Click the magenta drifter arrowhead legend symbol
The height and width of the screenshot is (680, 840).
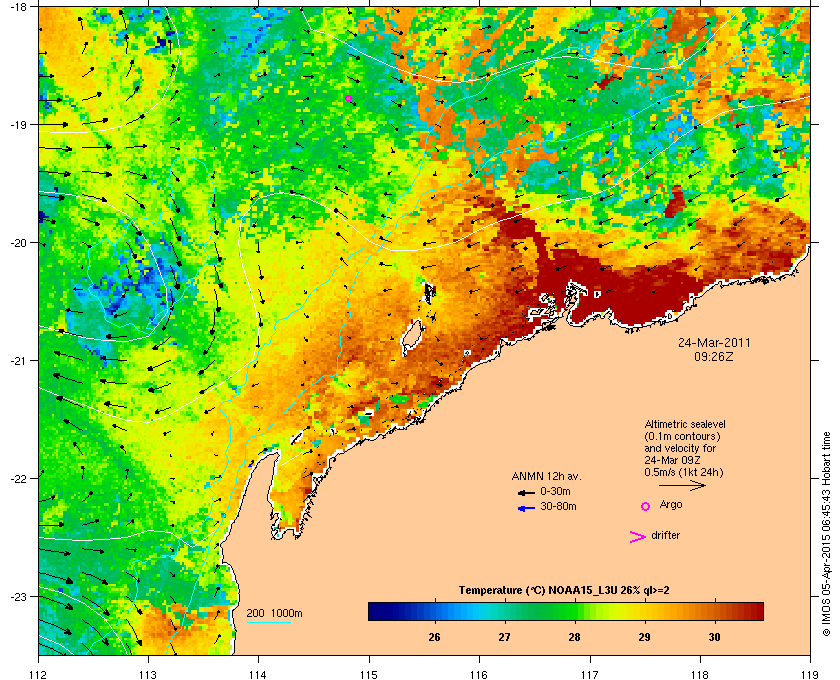637,537
